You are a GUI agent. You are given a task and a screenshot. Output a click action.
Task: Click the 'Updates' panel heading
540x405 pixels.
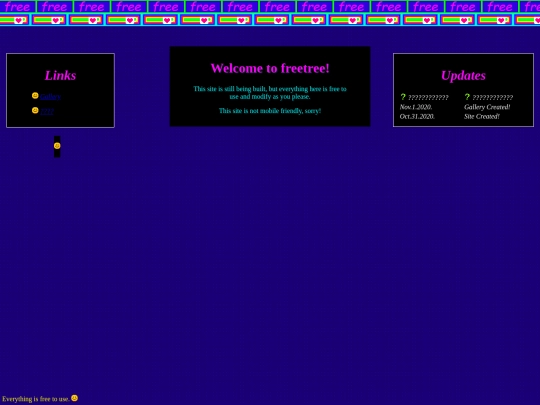463,75
